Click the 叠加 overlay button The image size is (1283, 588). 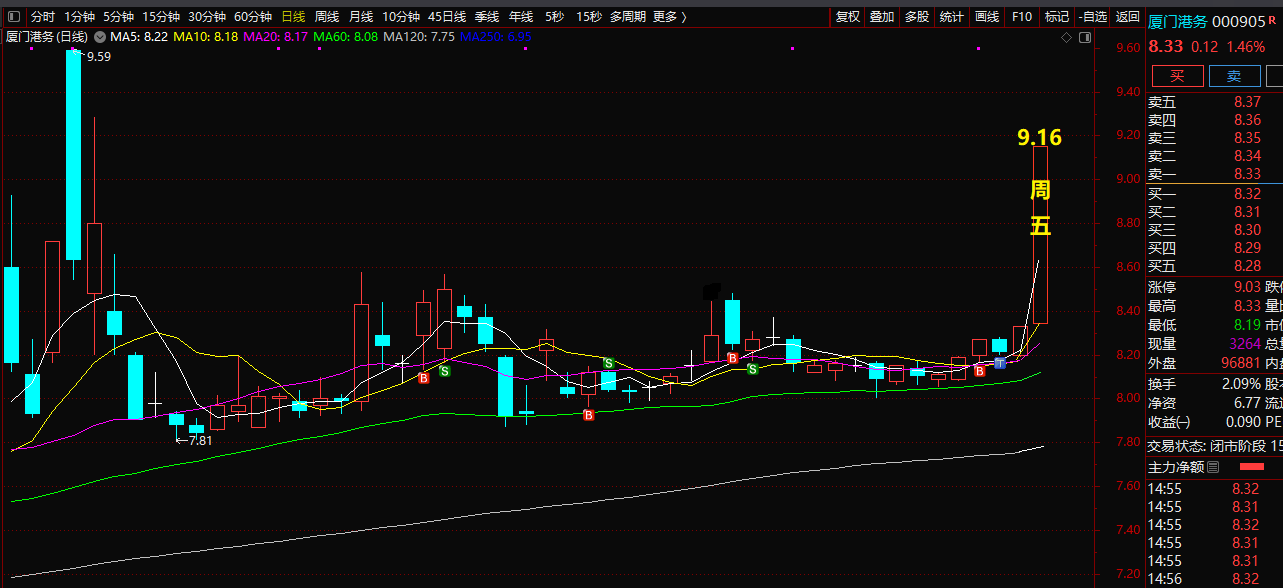pos(882,17)
